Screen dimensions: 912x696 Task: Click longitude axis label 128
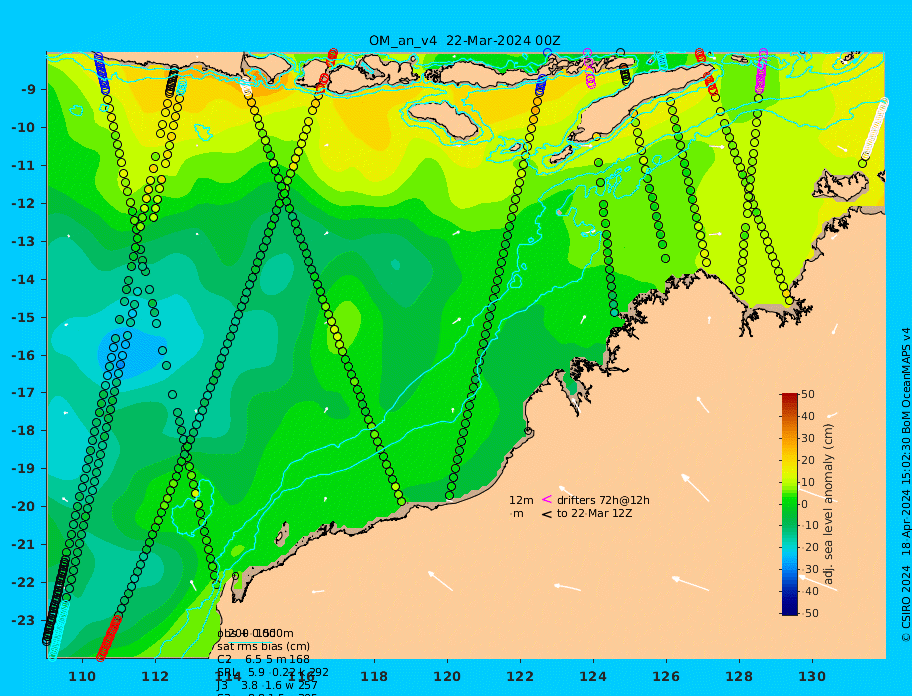pyautogui.click(x=739, y=676)
